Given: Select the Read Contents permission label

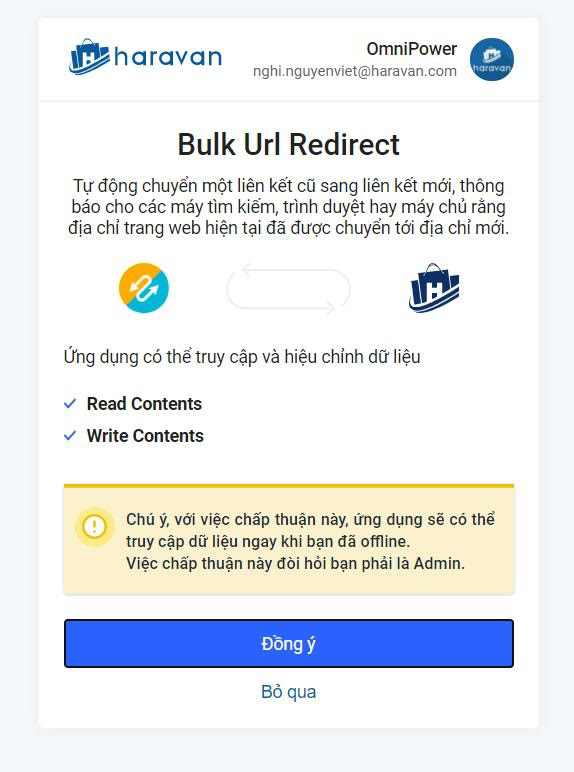Looking at the screenshot, I should [144, 404].
